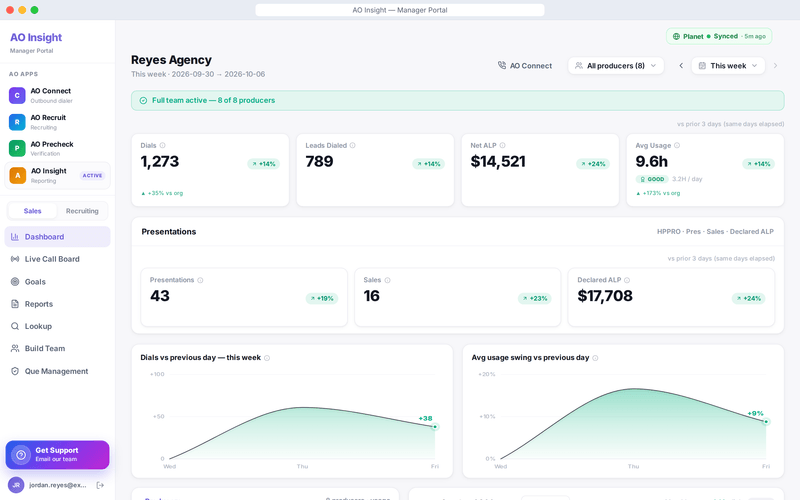The image size is (800, 500).
Task: Click the Que Management shield icon
Action: click(15, 371)
